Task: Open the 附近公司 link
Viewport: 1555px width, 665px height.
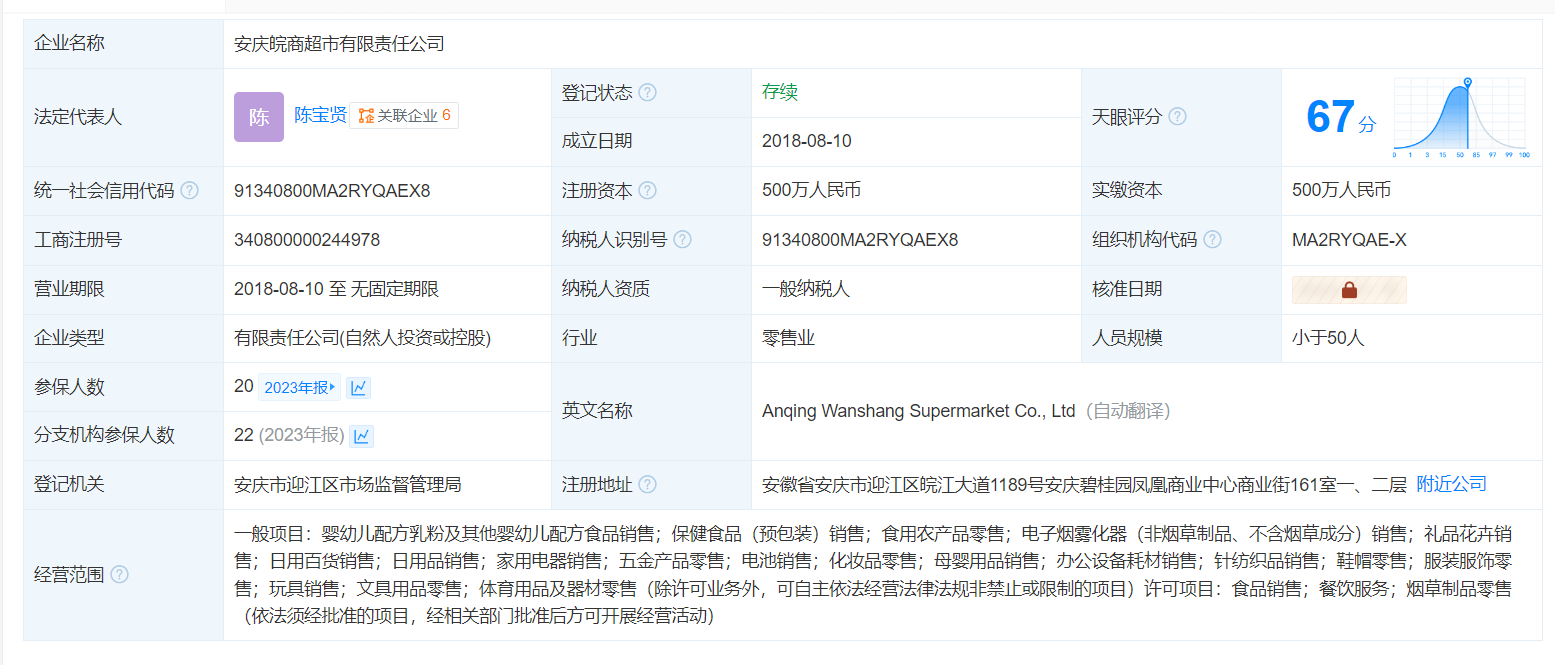Action: tap(1452, 485)
